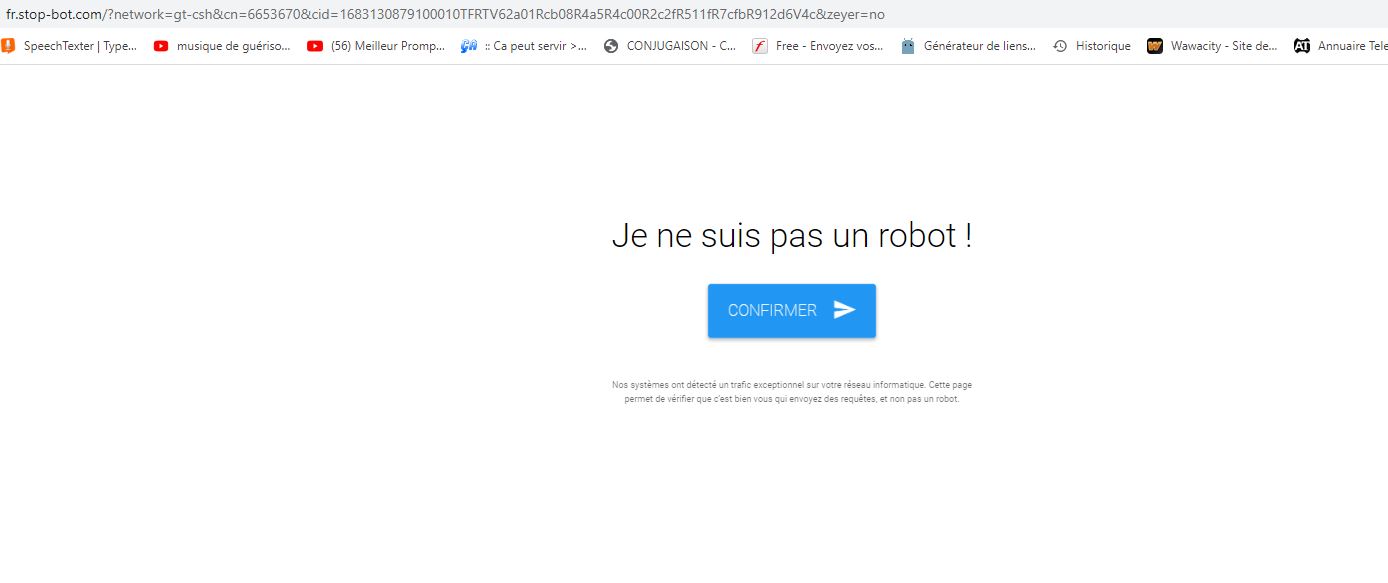The width and height of the screenshot is (1388, 583).
Task: Click the Free bookmark's red f icon
Action: click(x=760, y=46)
